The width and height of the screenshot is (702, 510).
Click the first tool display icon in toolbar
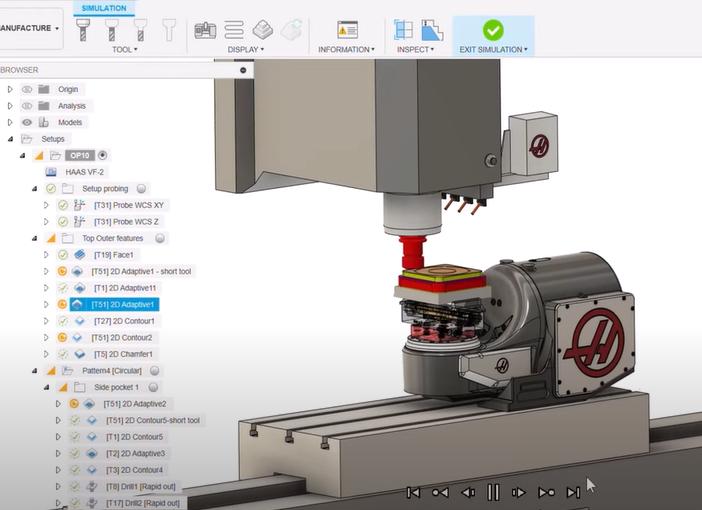[83, 30]
